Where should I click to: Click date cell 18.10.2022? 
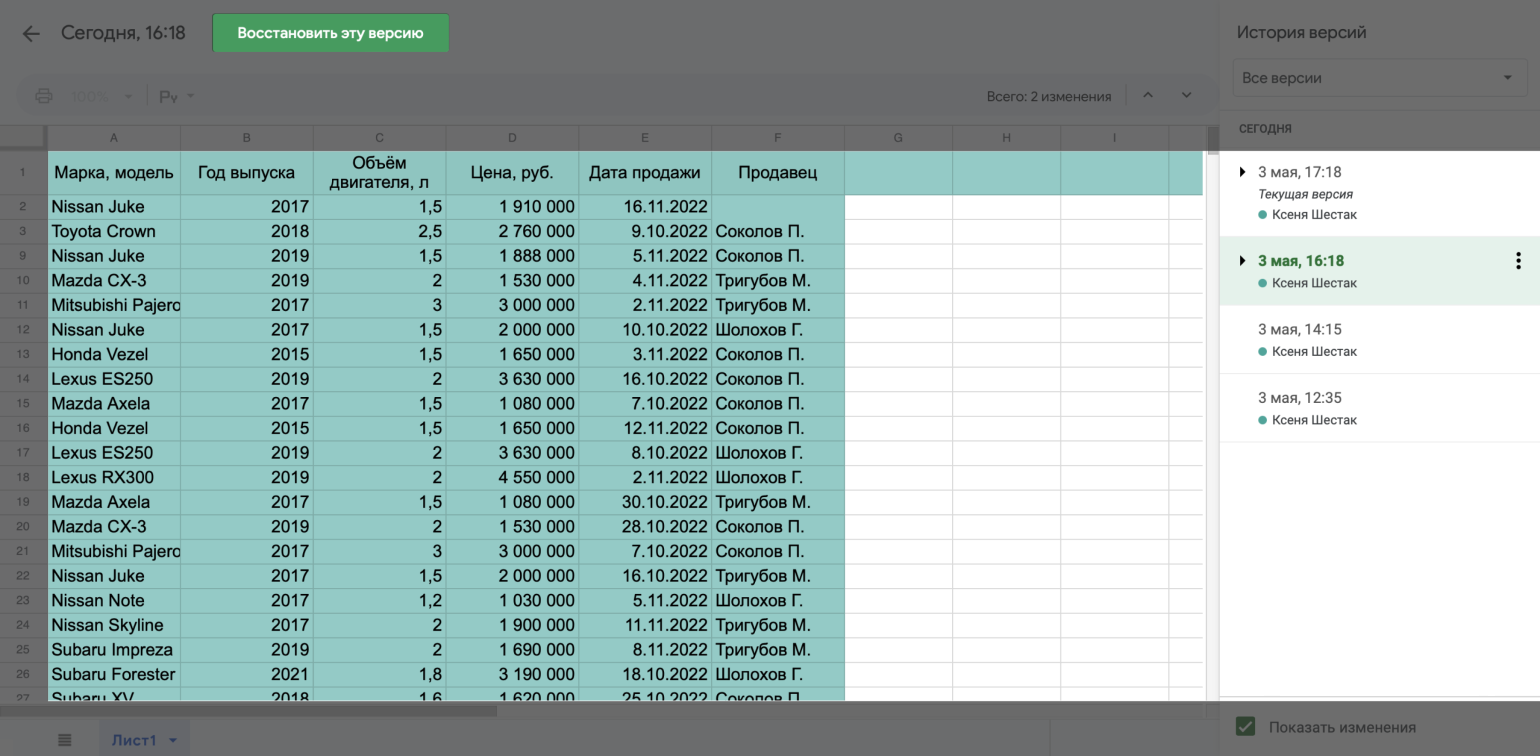(645, 674)
